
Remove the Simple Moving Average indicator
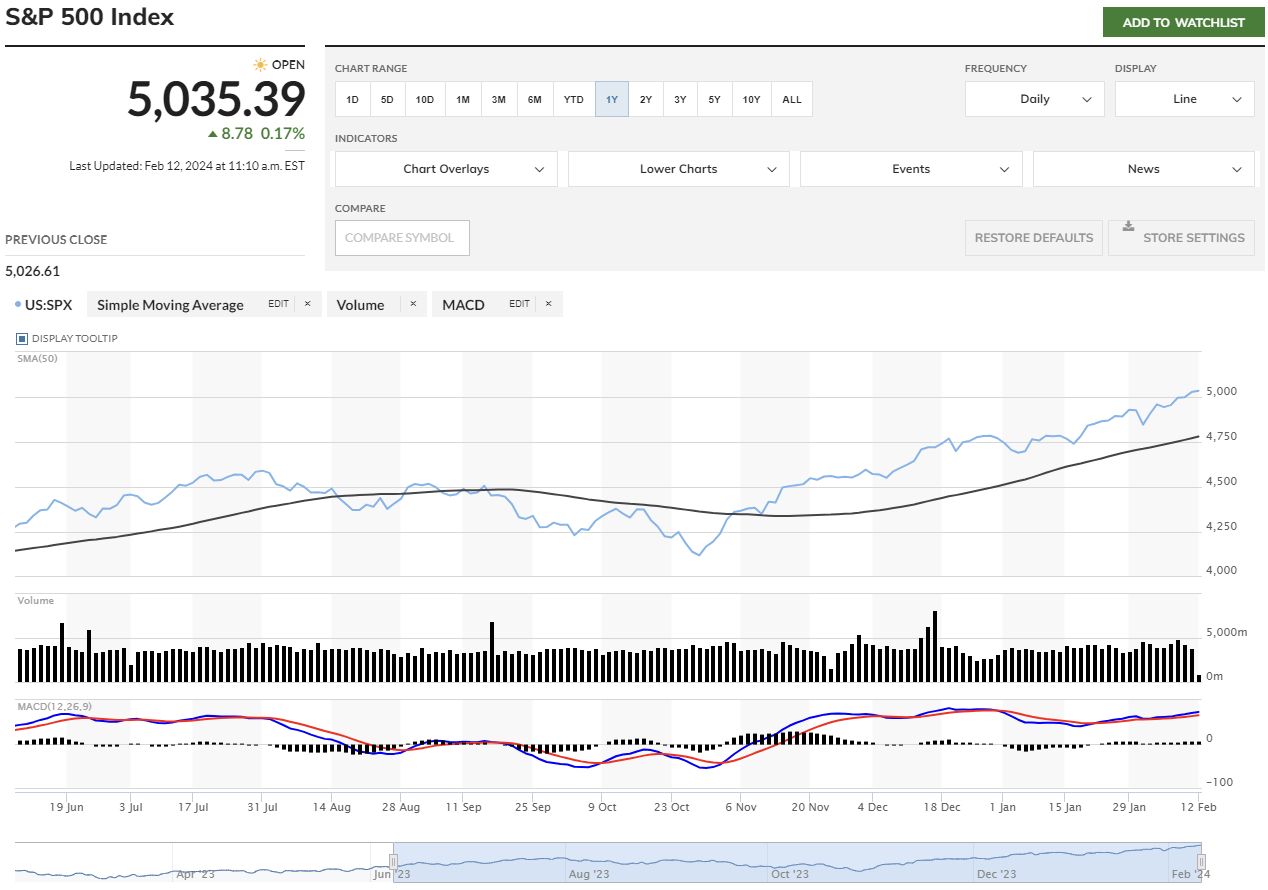[308, 304]
